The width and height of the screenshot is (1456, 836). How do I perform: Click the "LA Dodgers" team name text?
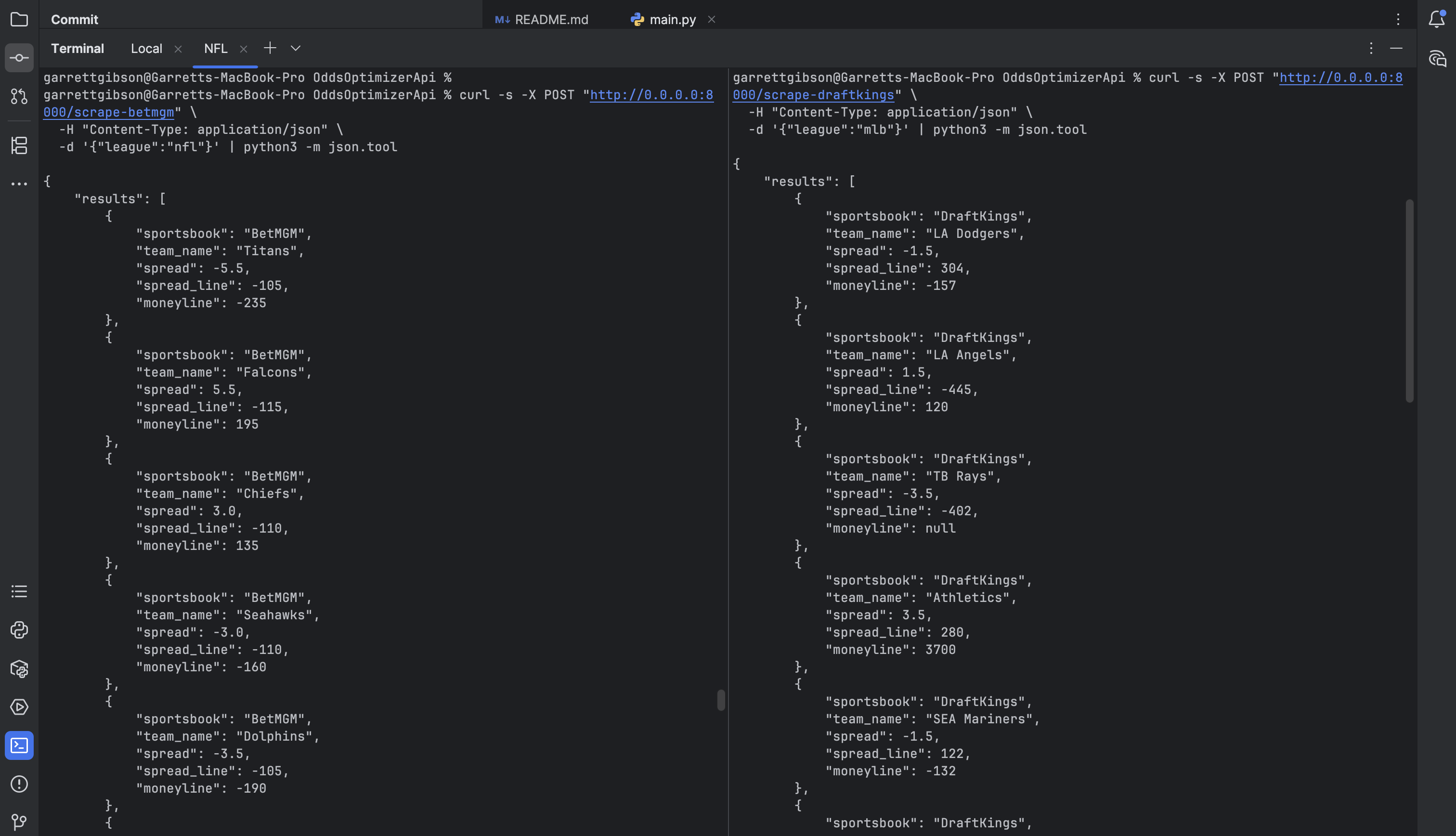(x=971, y=234)
